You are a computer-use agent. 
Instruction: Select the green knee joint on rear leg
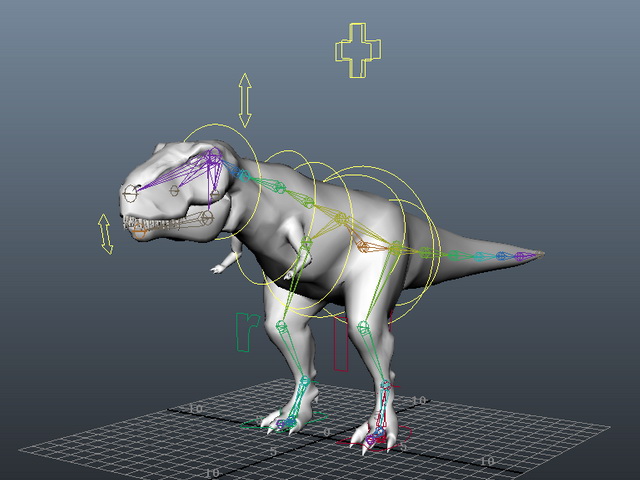coord(363,327)
